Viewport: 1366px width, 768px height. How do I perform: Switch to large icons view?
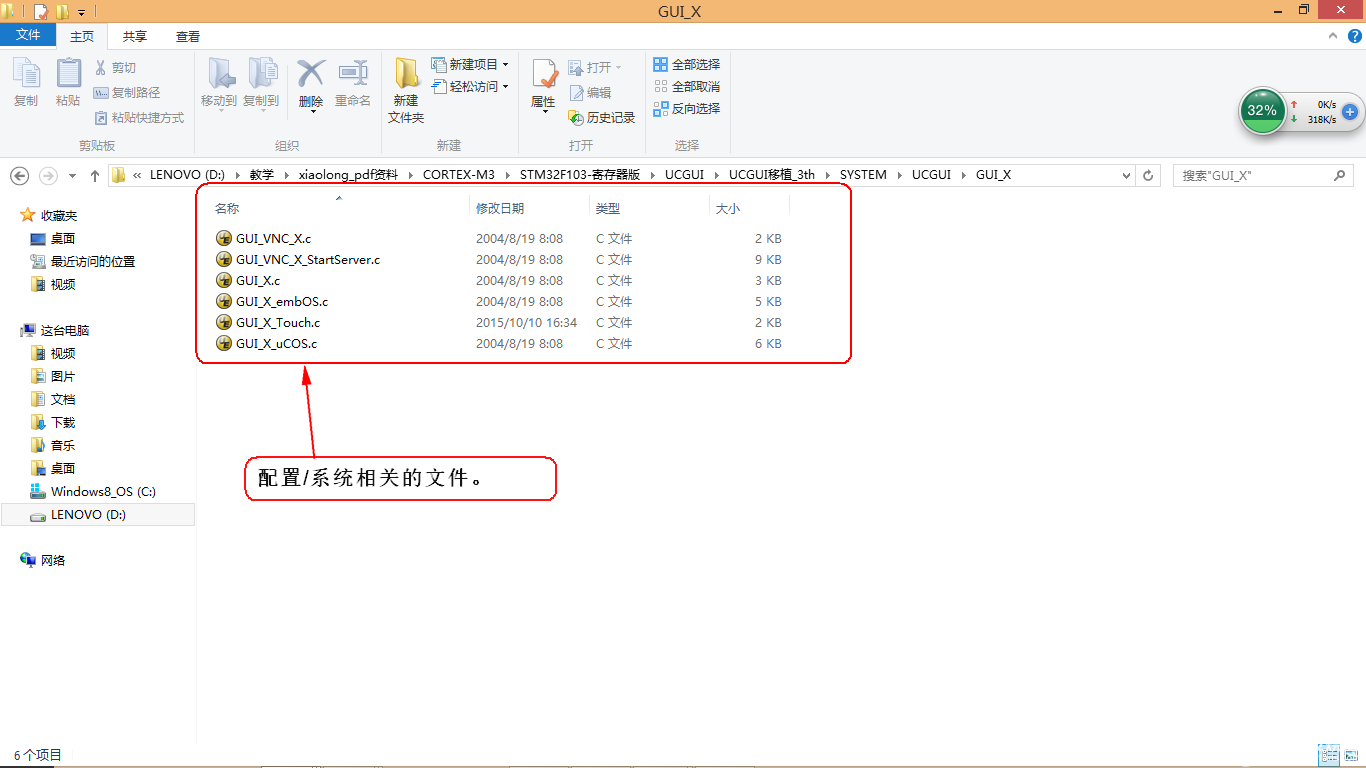coord(1352,755)
